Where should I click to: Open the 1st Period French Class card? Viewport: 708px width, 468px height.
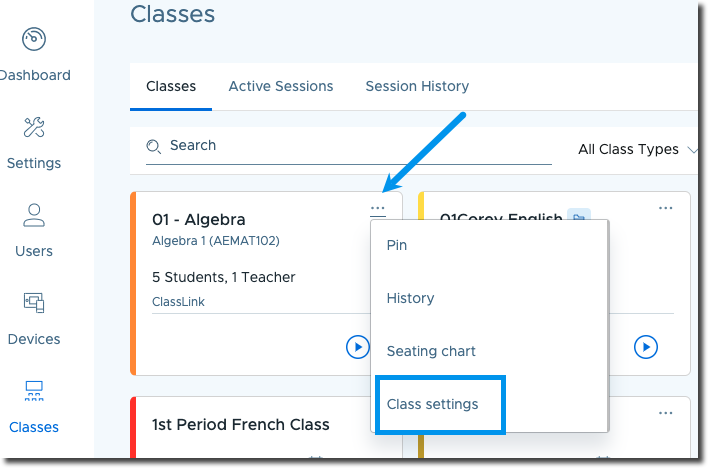(241, 425)
